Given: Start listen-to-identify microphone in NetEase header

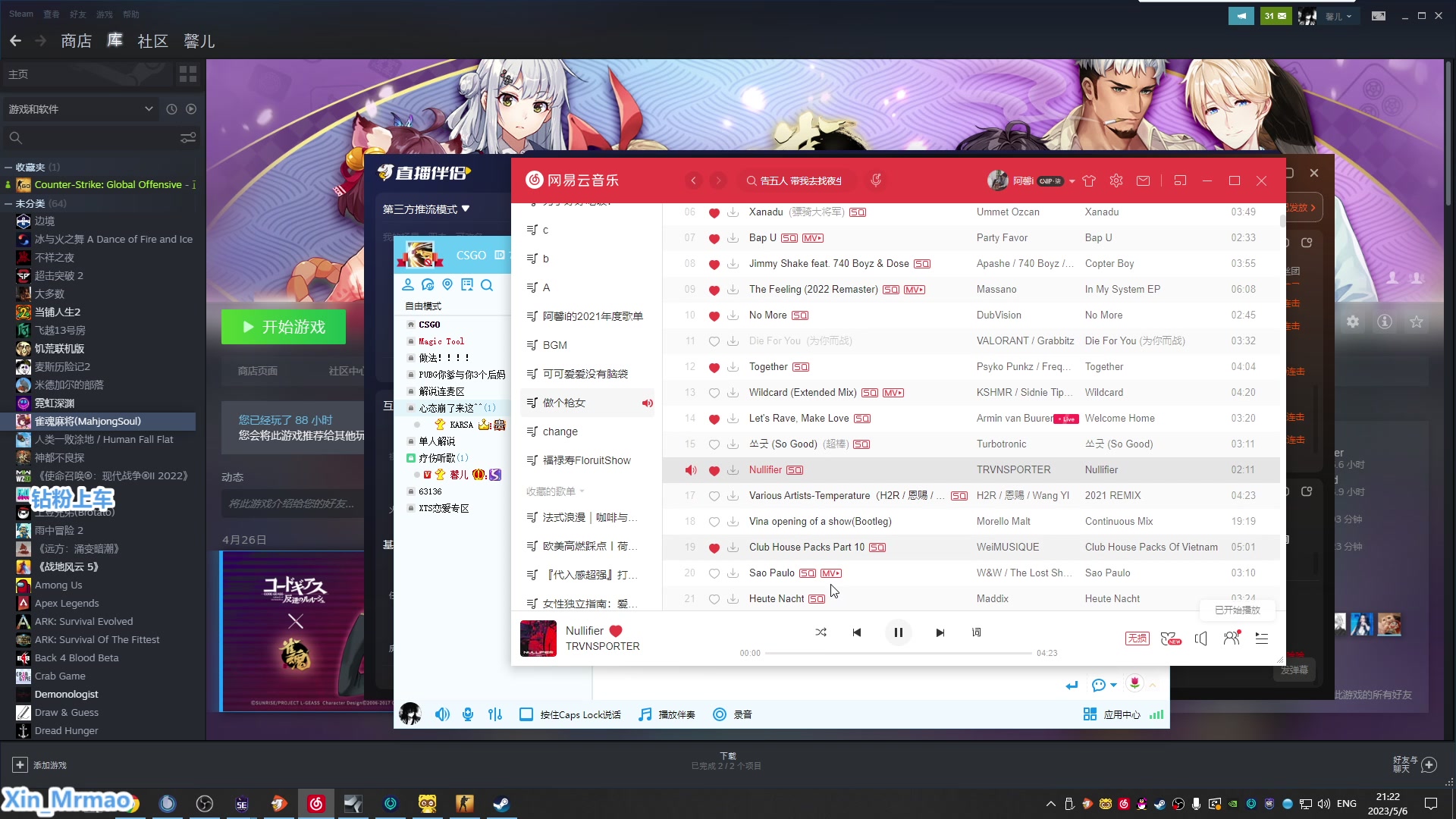Looking at the screenshot, I should click(x=876, y=180).
